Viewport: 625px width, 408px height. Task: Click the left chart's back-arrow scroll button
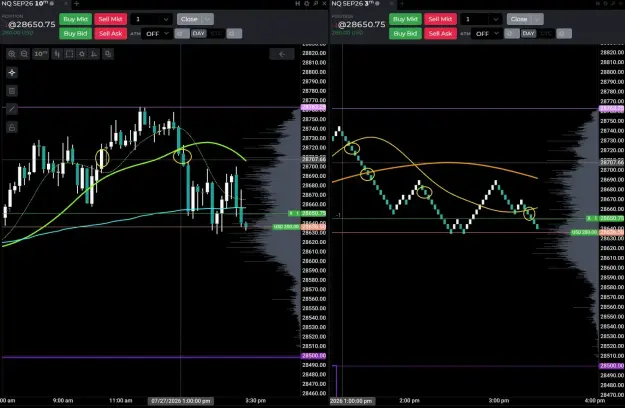coord(282,54)
